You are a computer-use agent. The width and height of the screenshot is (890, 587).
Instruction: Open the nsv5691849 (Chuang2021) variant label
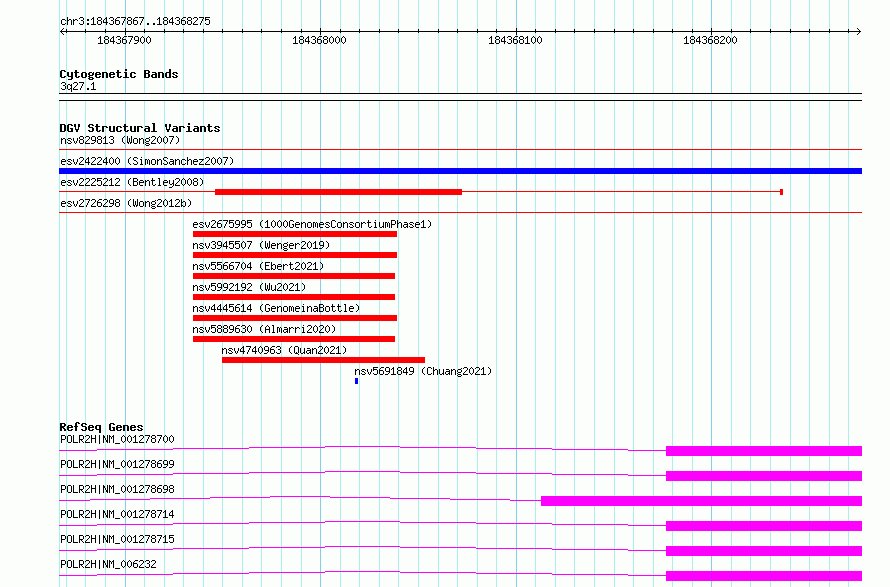click(423, 371)
